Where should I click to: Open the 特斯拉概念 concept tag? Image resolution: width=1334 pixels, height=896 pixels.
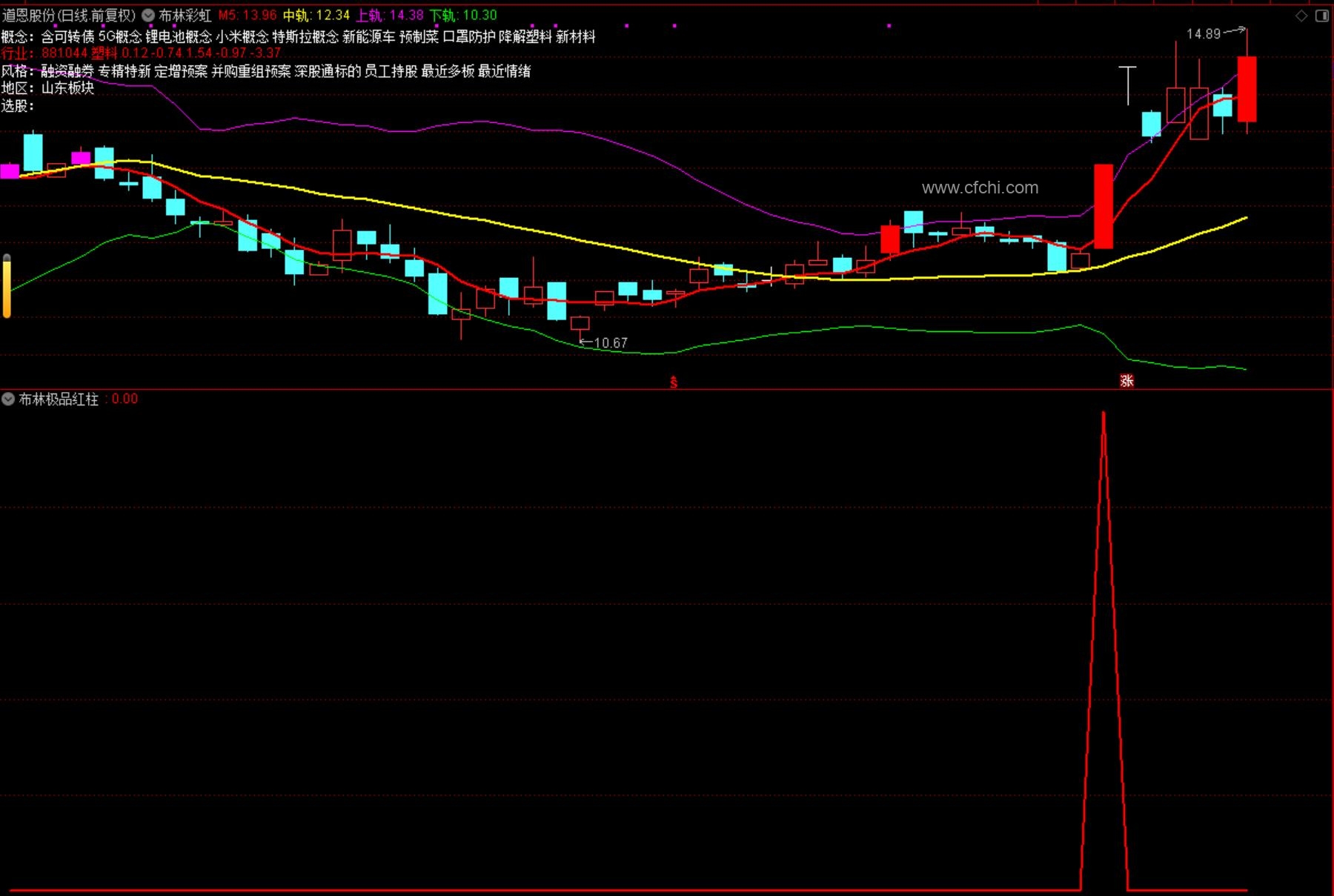(x=305, y=37)
